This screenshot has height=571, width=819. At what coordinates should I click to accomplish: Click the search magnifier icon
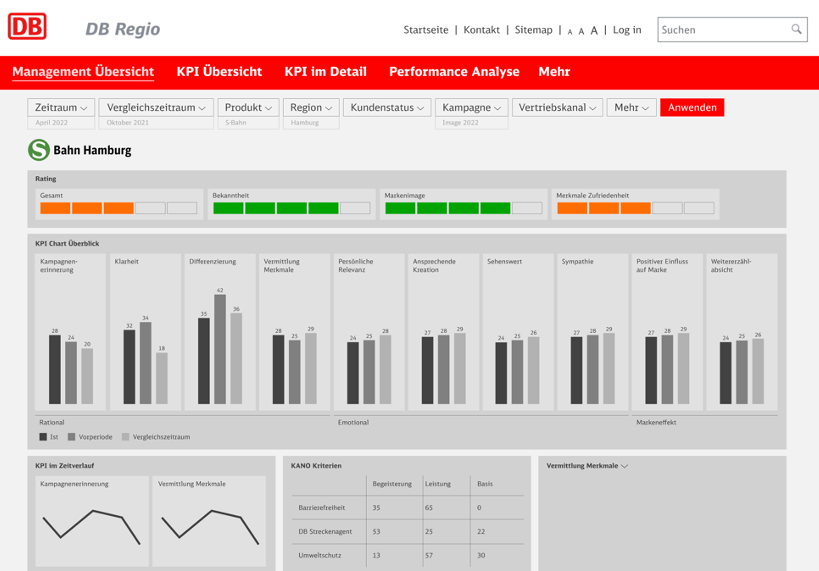pyautogui.click(x=796, y=29)
